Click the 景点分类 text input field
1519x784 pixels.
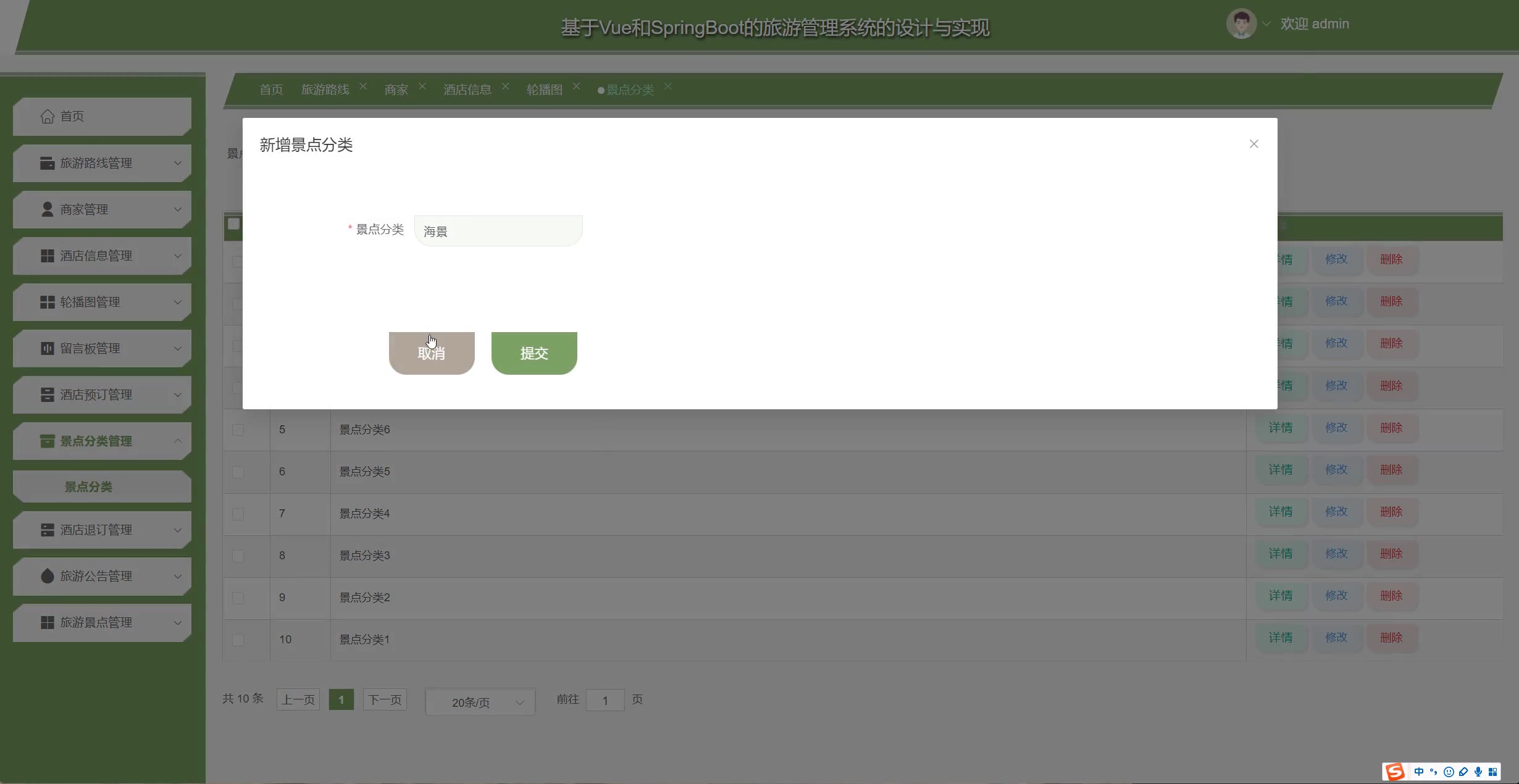[x=498, y=231]
